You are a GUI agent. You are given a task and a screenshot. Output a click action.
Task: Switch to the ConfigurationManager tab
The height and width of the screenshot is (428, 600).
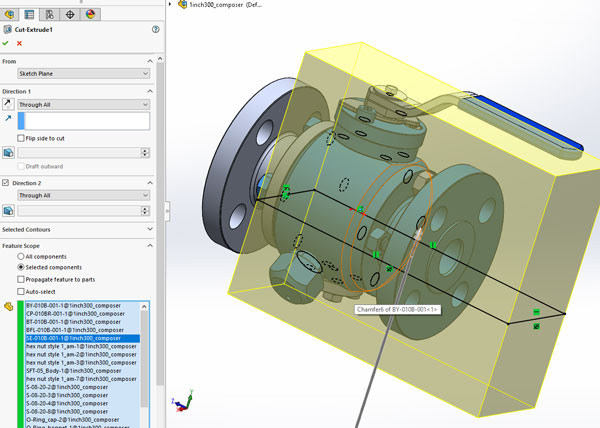coord(49,13)
